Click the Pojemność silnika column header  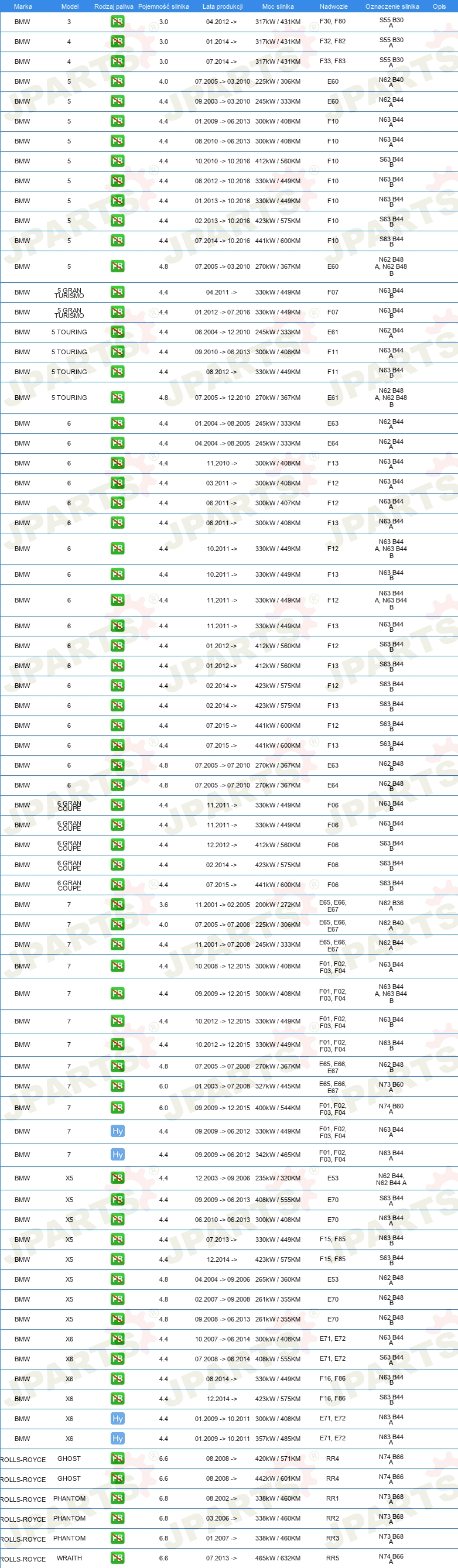pos(163,6)
